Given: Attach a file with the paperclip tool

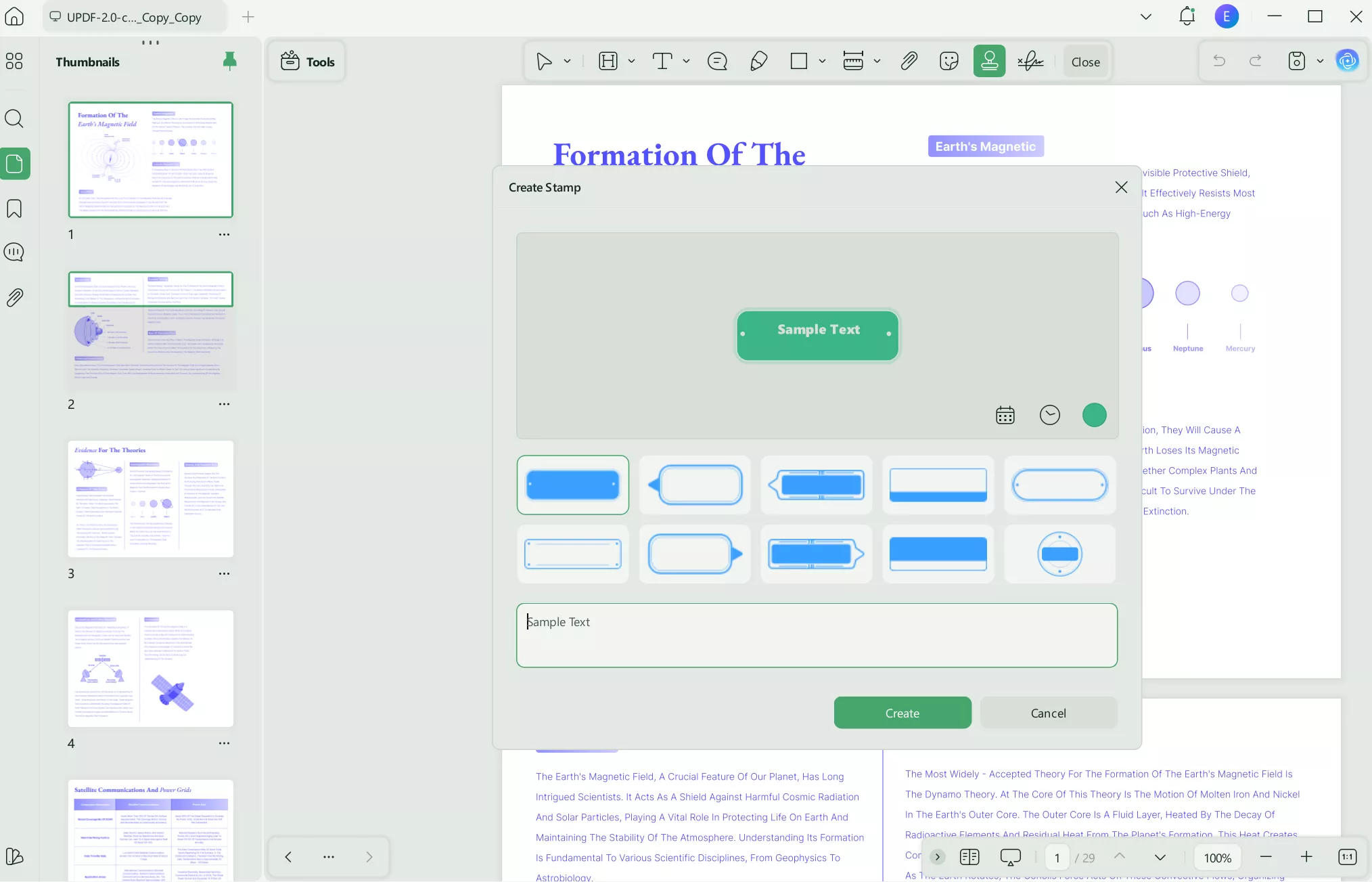Looking at the screenshot, I should tap(909, 61).
